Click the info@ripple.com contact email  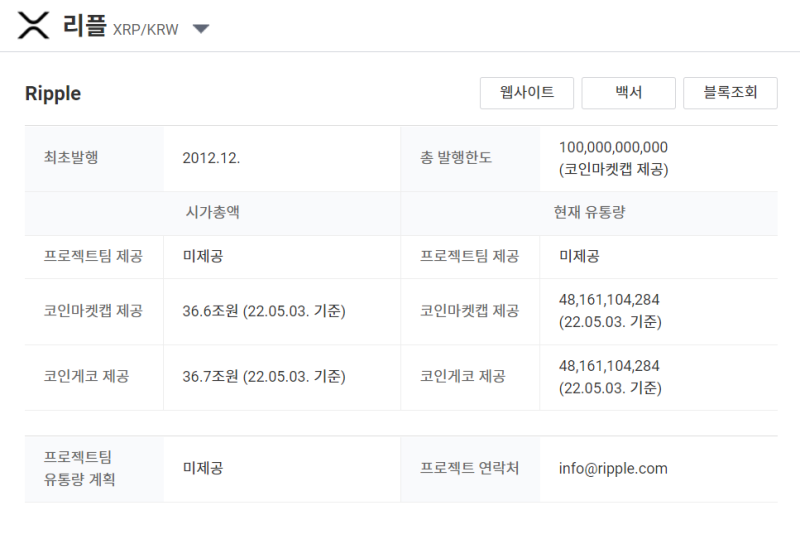(613, 468)
